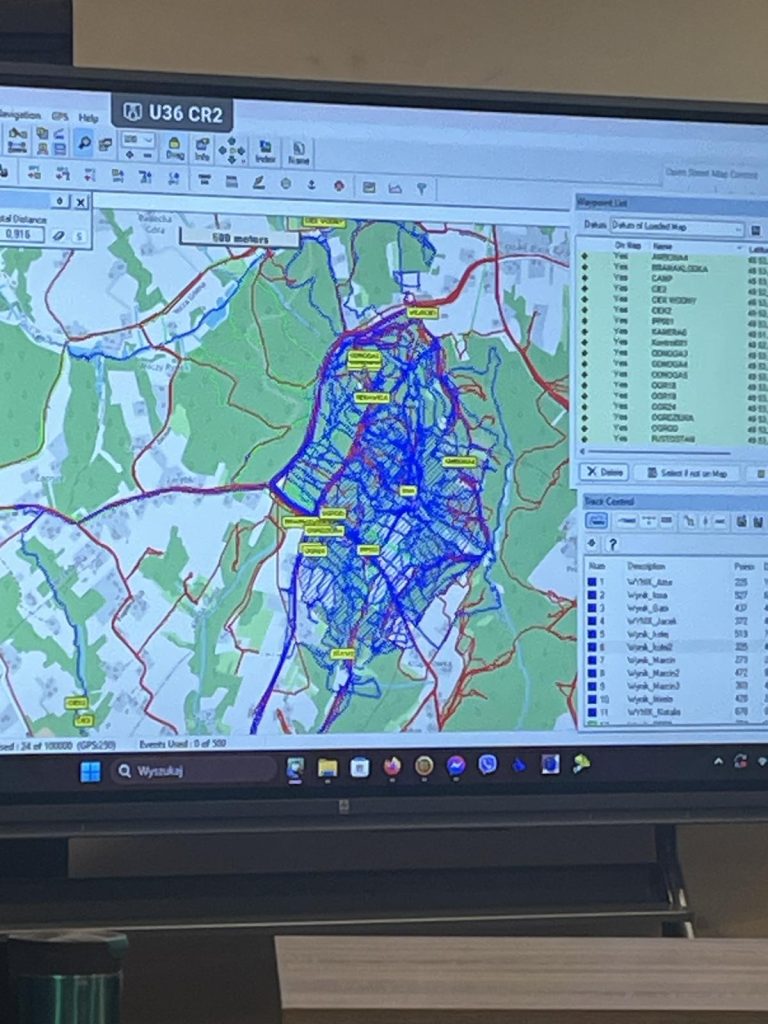Click the Delete button in Waypoint List
Image resolution: width=768 pixels, height=1024 pixels.
(x=604, y=472)
